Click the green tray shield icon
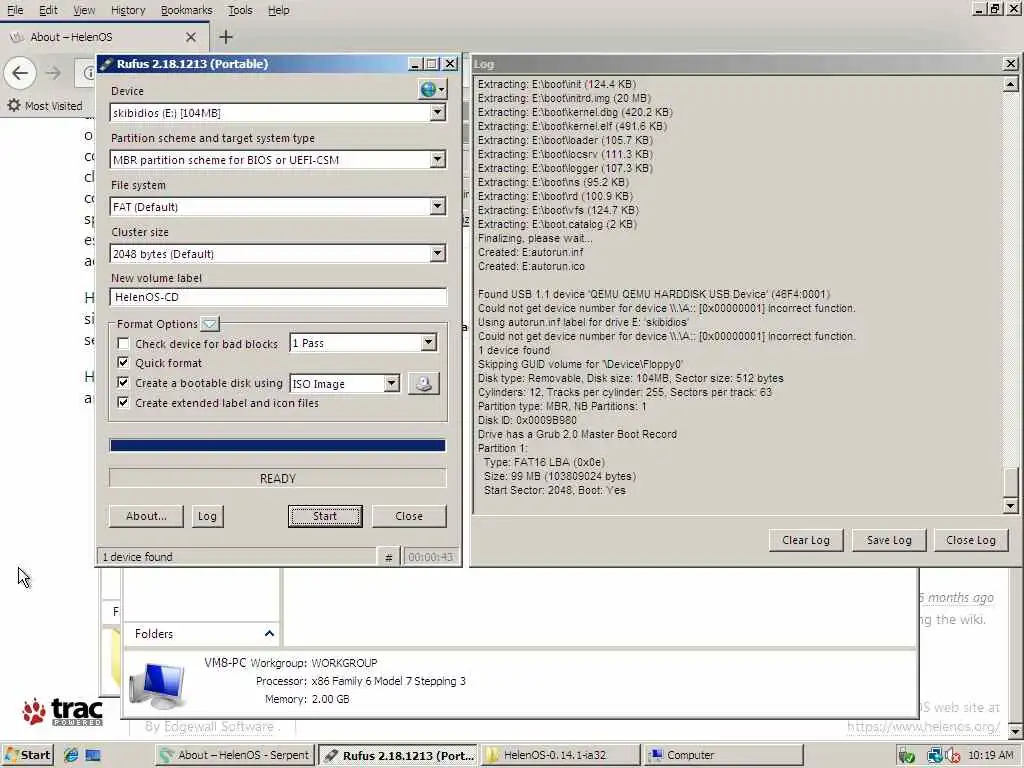 click(x=906, y=756)
